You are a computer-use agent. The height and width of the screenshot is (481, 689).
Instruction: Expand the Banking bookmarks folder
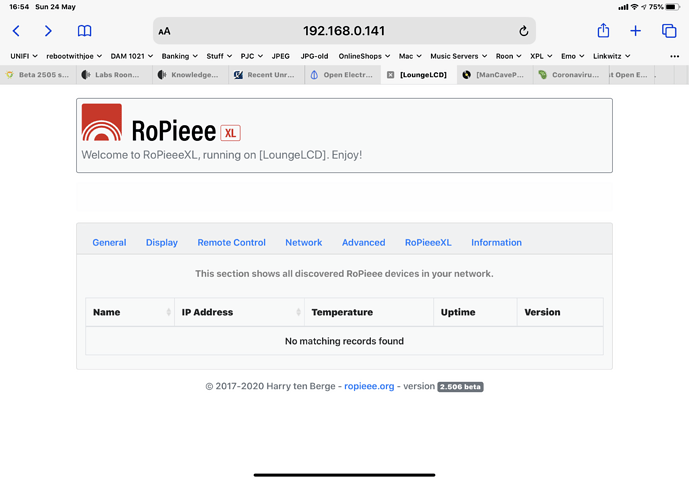(x=180, y=56)
